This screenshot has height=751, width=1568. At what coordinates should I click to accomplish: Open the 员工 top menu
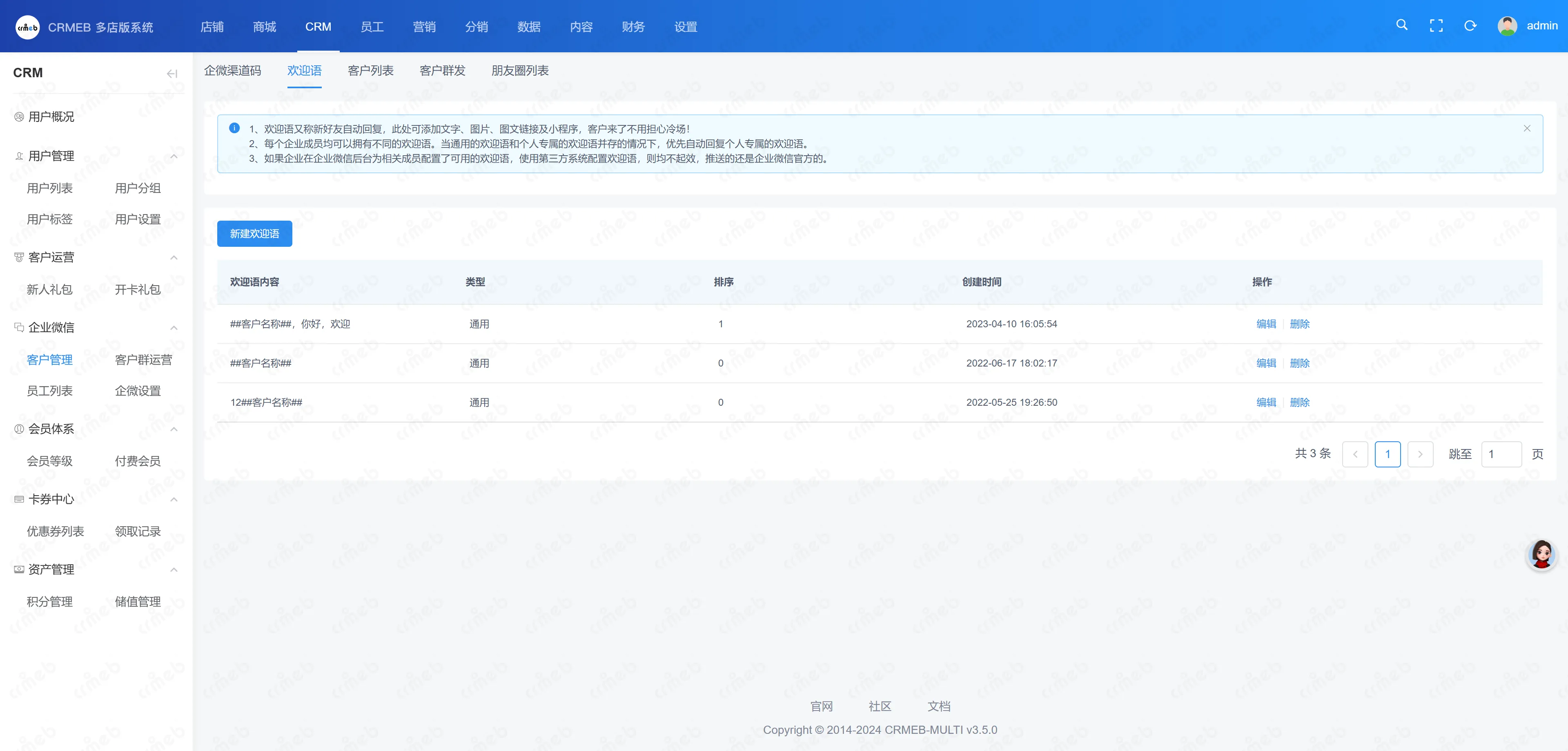tap(371, 27)
